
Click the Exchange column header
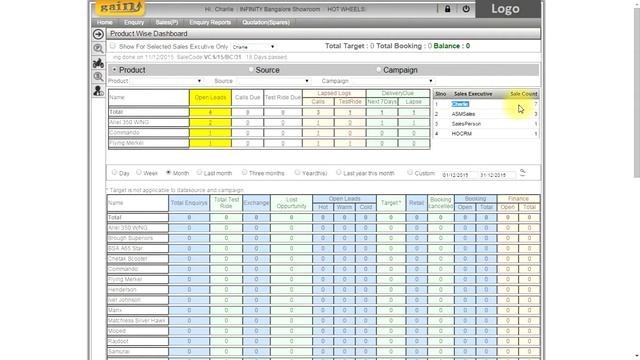click(256, 203)
